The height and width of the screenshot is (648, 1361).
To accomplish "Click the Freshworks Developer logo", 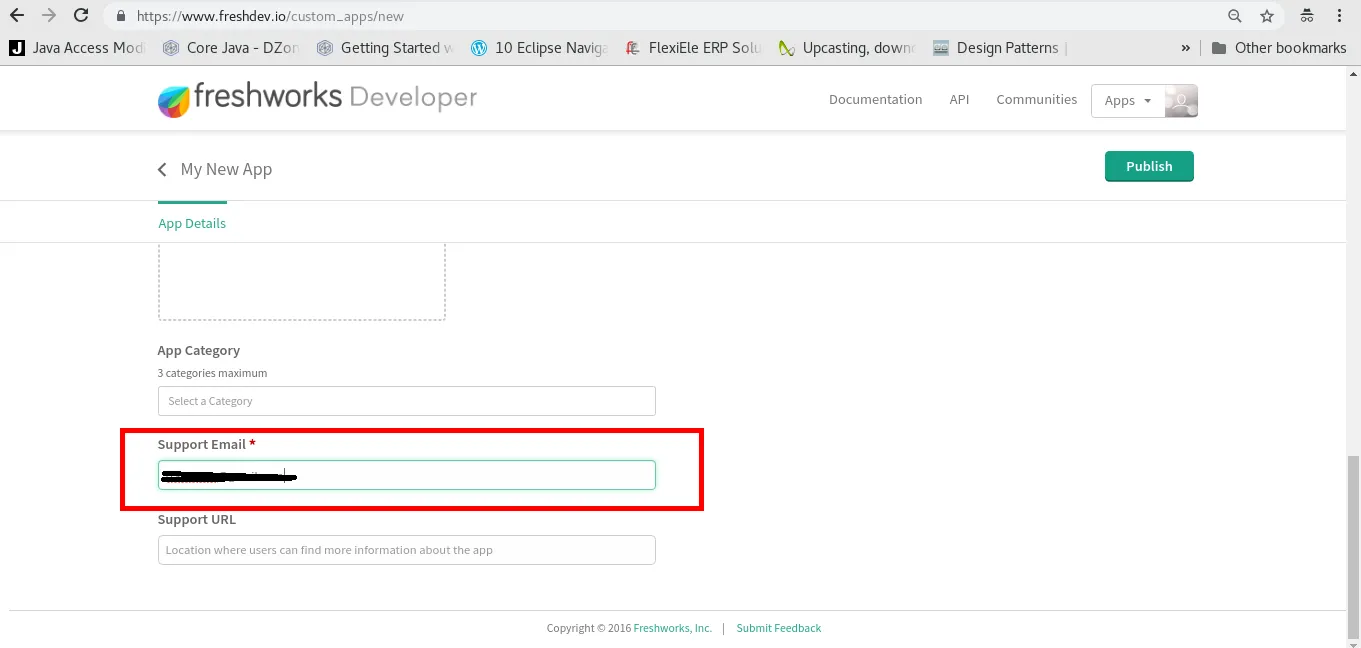I will pyautogui.click(x=318, y=99).
